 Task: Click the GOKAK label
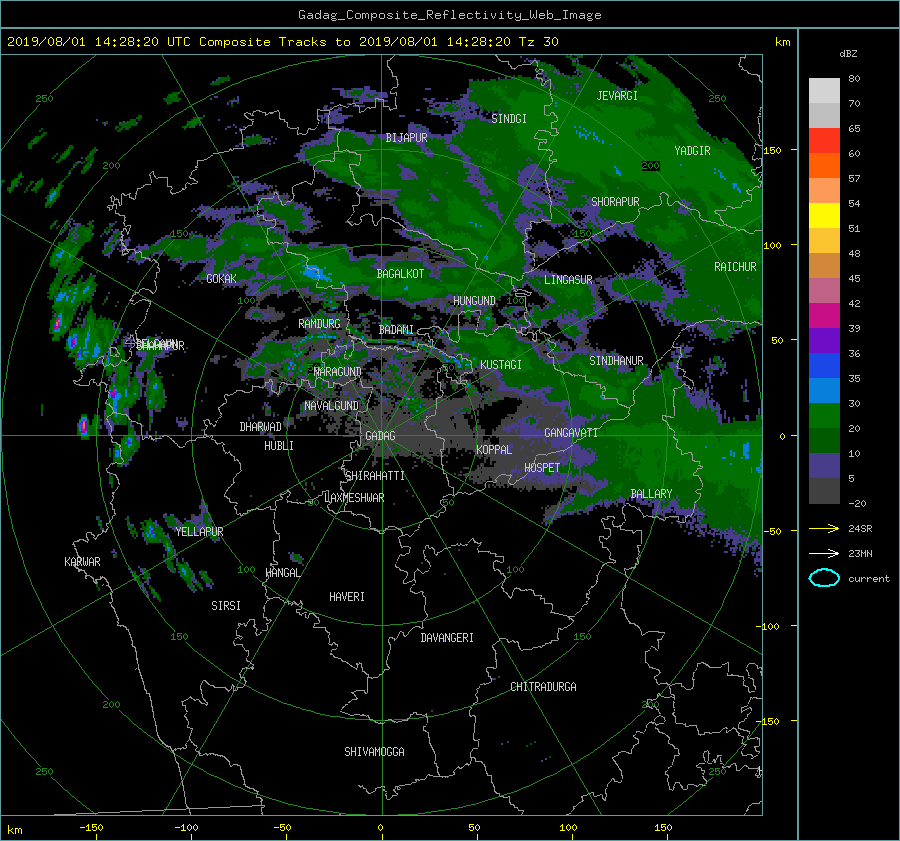tap(221, 279)
